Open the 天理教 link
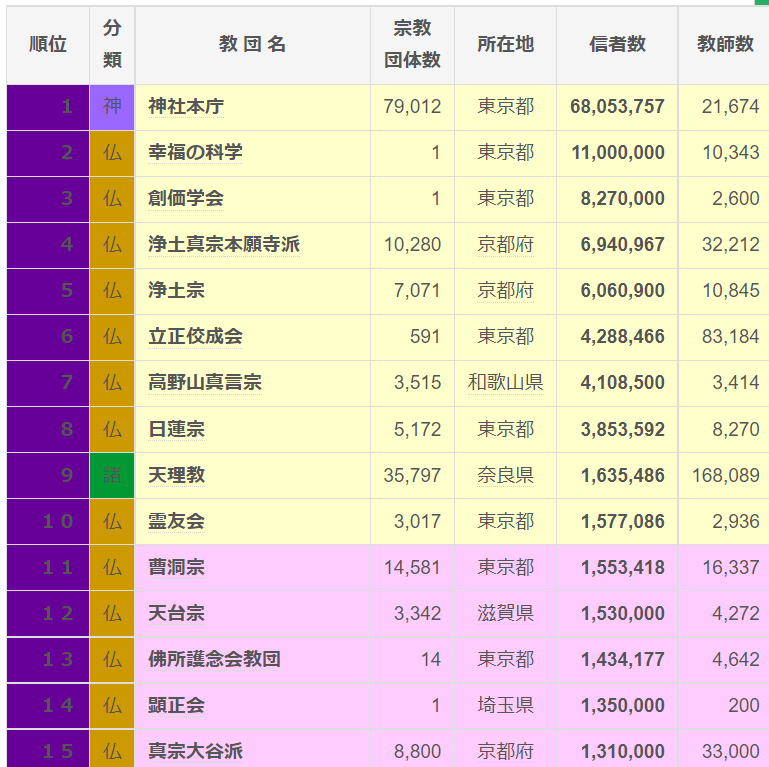Image resolution: width=769 pixels, height=767 pixels. click(176, 475)
